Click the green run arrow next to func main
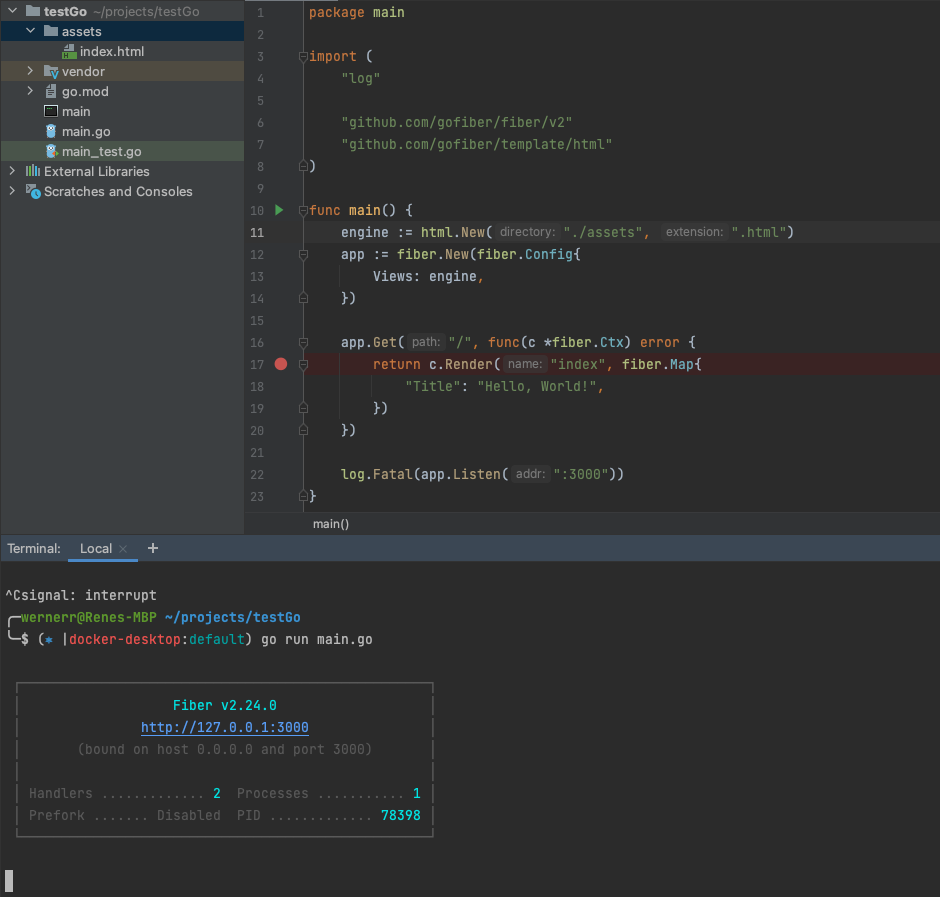The height and width of the screenshot is (897, 940). (279, 210)
